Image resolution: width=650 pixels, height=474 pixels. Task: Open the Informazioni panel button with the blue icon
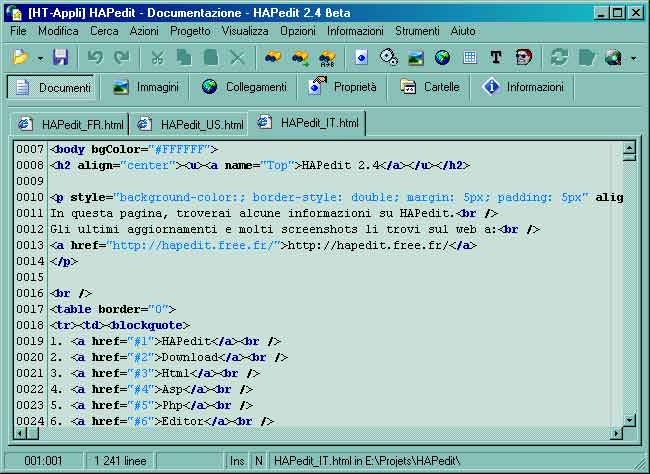pyautogui.click(x=522, y=87)
